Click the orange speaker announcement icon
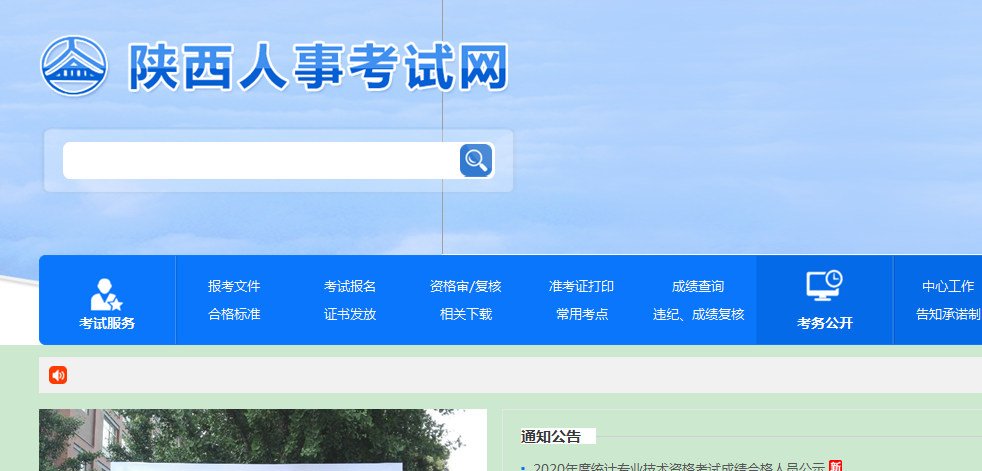 click(58, 375)
